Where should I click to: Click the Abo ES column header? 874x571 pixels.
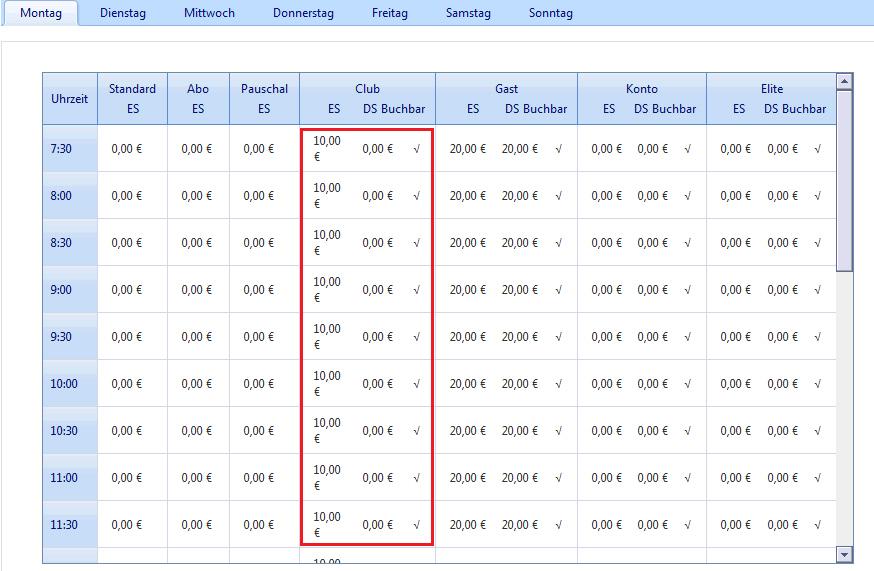click(x=198, y=99)
